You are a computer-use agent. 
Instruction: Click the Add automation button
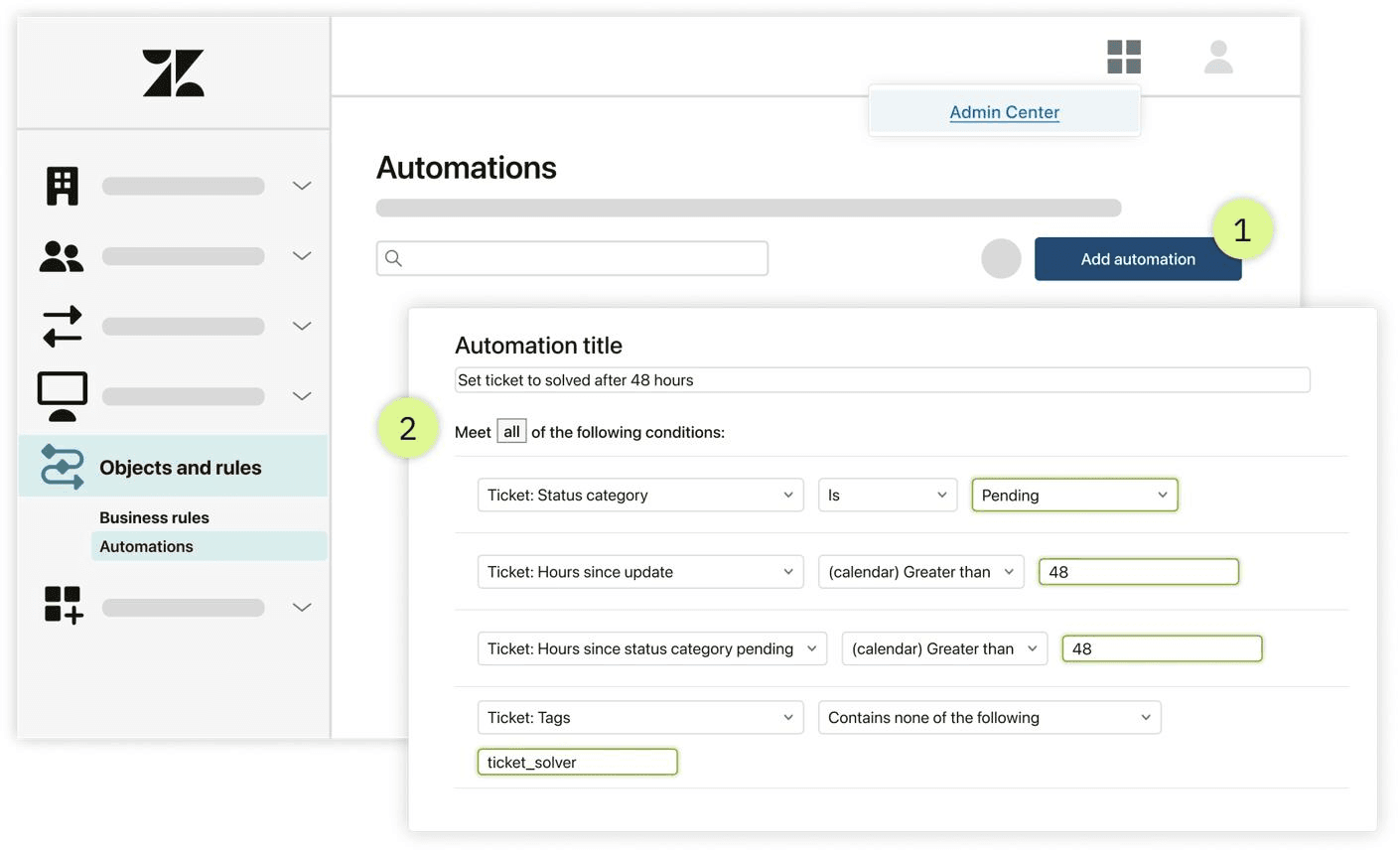(1138, 259)
